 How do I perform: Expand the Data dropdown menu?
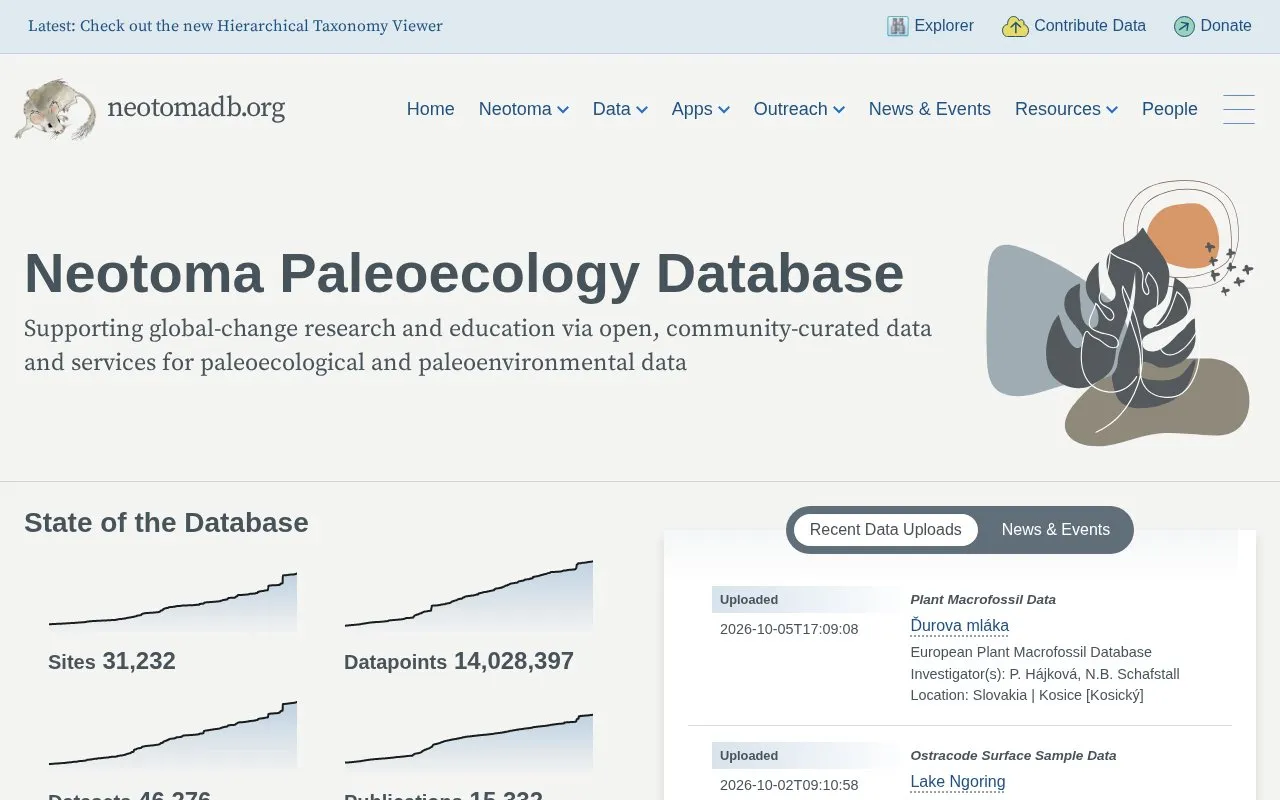point(620,109)
